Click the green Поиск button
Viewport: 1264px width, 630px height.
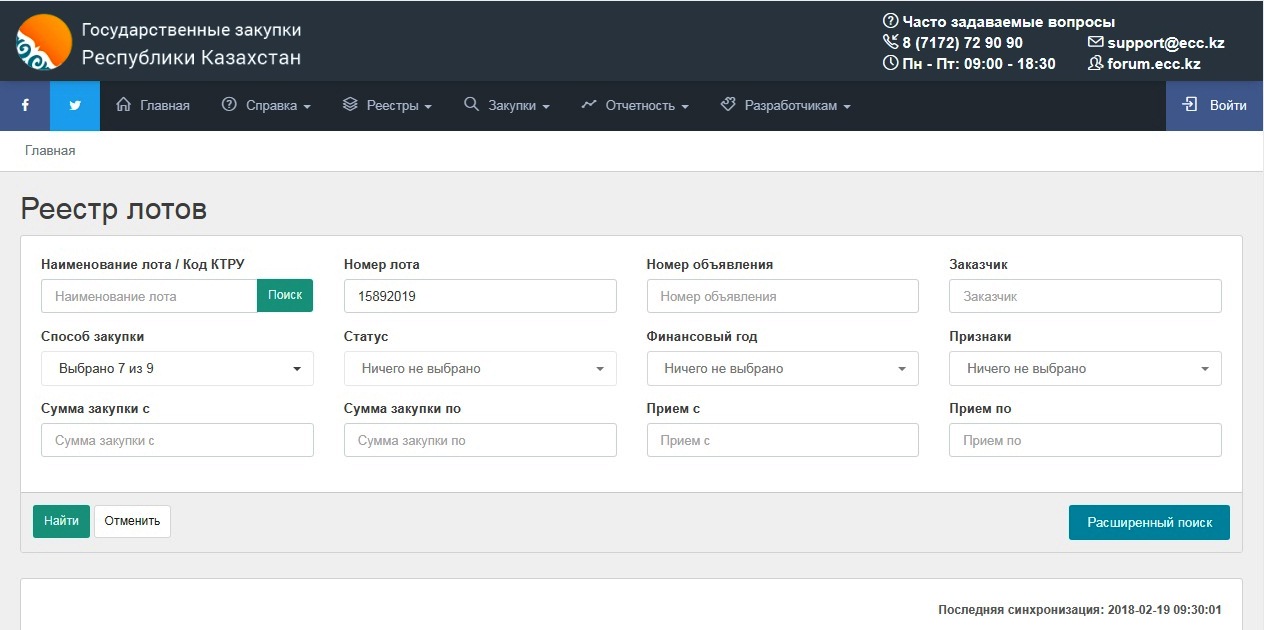285,296
